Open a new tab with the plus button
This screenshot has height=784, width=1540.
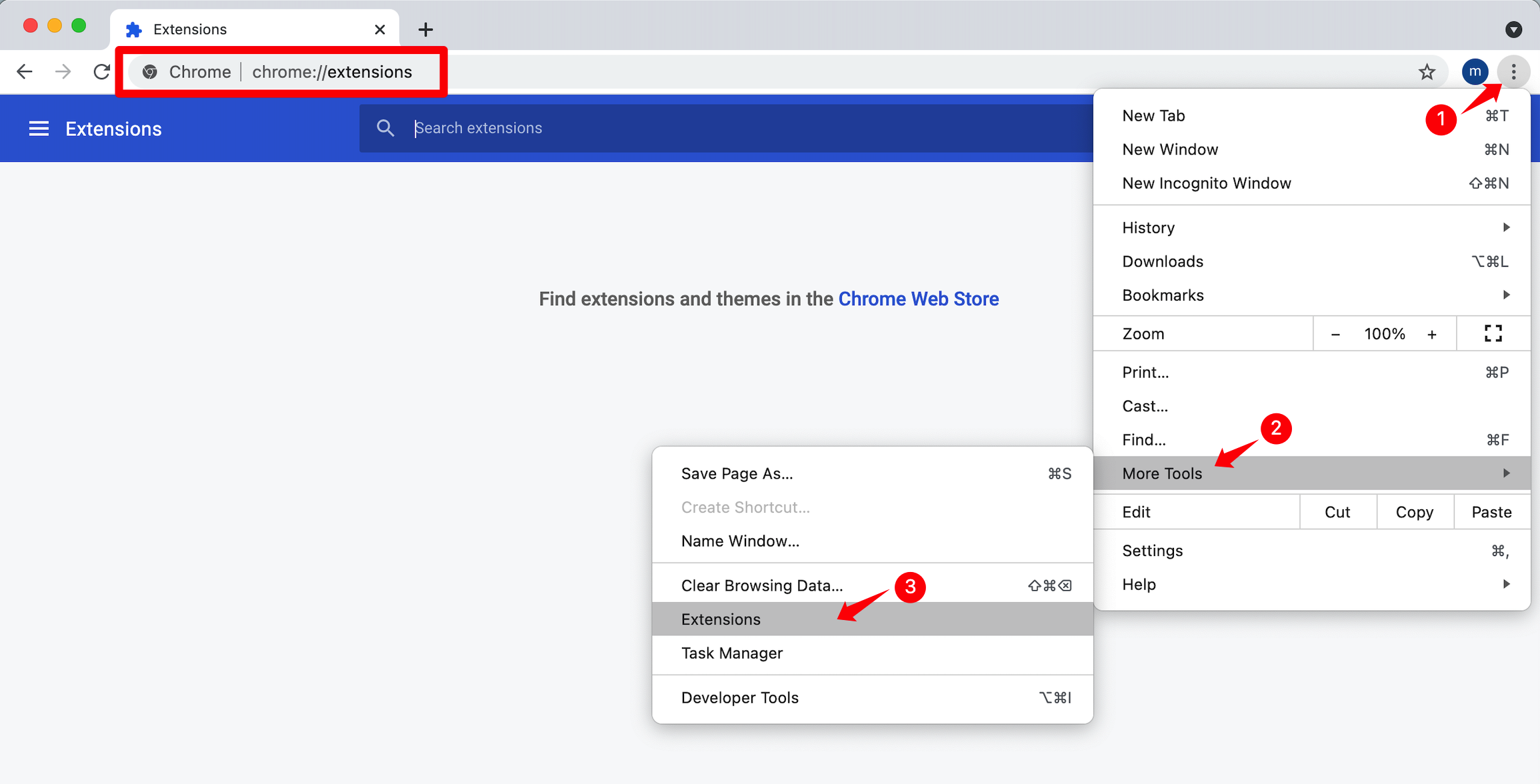(x=425, y=29)
